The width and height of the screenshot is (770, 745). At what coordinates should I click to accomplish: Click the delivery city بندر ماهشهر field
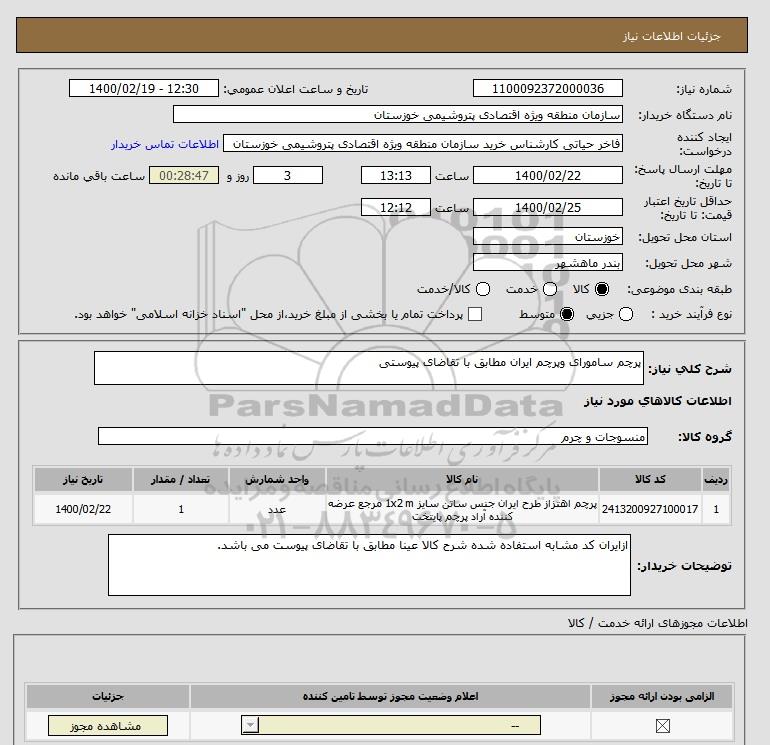(x=548, y=263)
